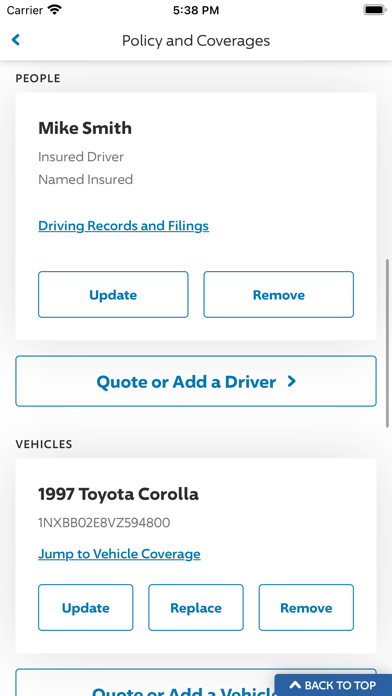
Task: Update the 1997 Toyota Corolla
Action: [x=86, y=608]
